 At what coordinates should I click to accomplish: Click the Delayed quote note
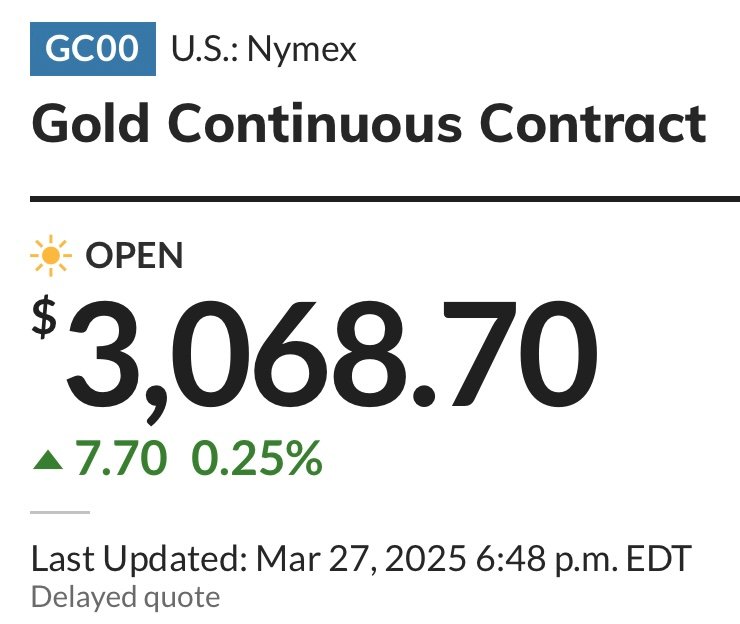tap(126, 597)
